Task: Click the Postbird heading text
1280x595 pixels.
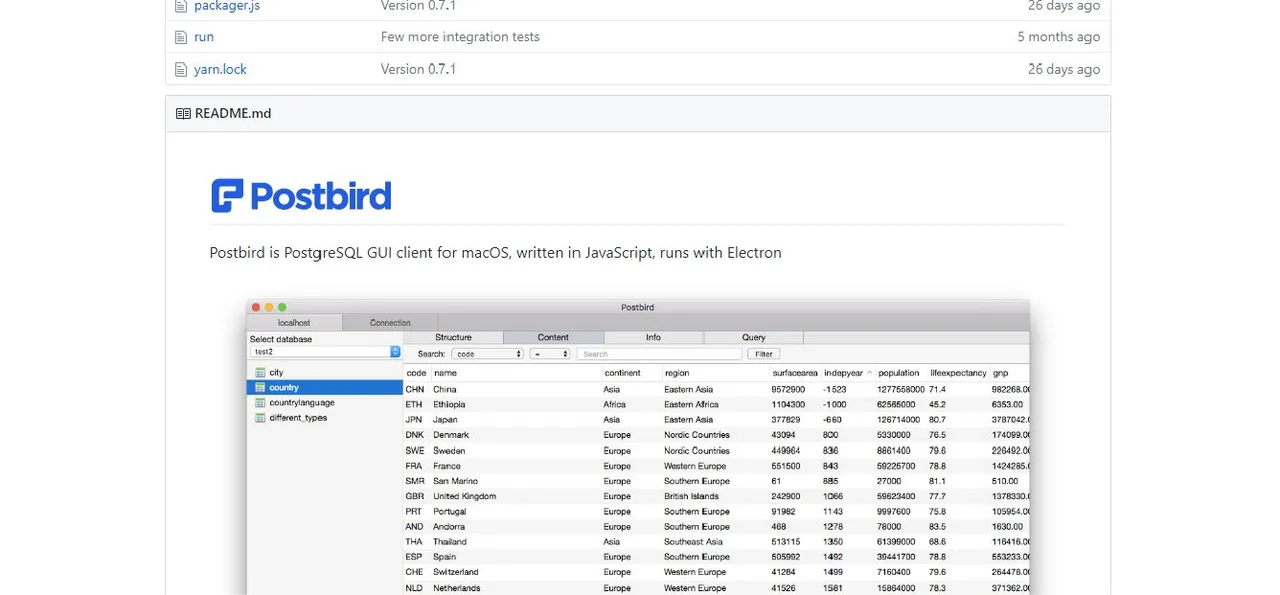Action: coord(320,196)
